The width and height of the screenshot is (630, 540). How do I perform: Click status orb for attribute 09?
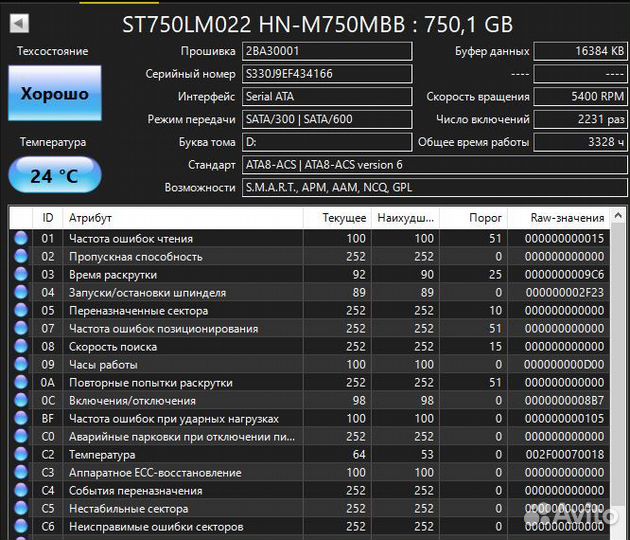coord(21,364)
